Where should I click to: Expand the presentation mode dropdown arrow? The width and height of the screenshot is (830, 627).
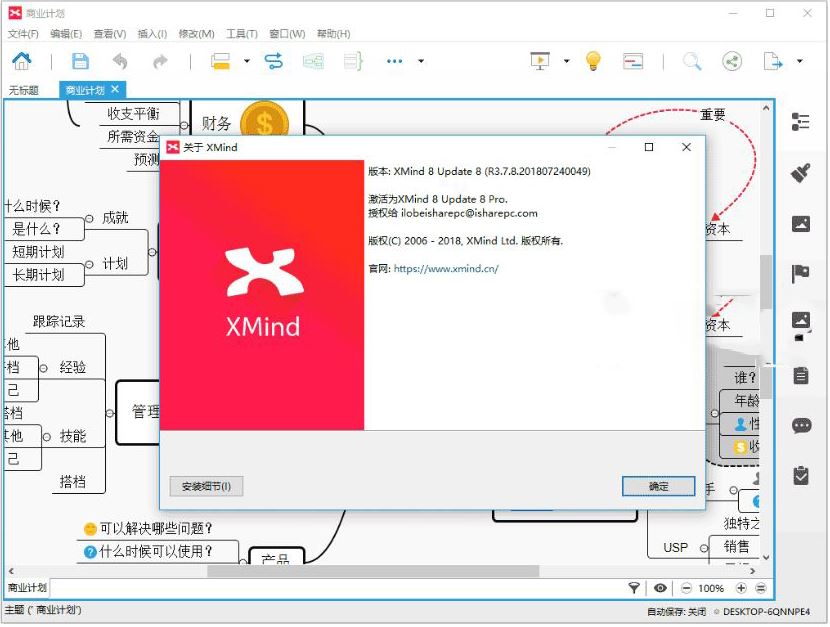[x=566, y=61]
